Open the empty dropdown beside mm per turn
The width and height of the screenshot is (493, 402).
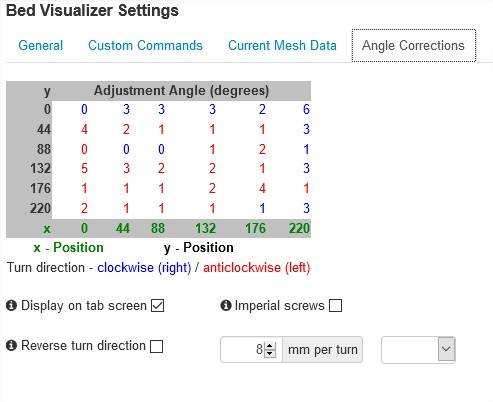tap(418, 349)
